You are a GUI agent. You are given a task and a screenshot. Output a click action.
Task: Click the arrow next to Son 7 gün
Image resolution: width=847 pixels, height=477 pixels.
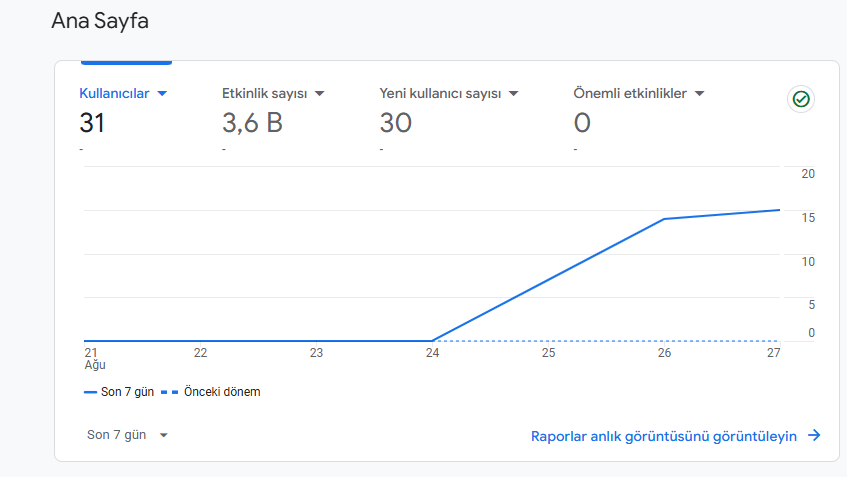(x=163, y=435)
